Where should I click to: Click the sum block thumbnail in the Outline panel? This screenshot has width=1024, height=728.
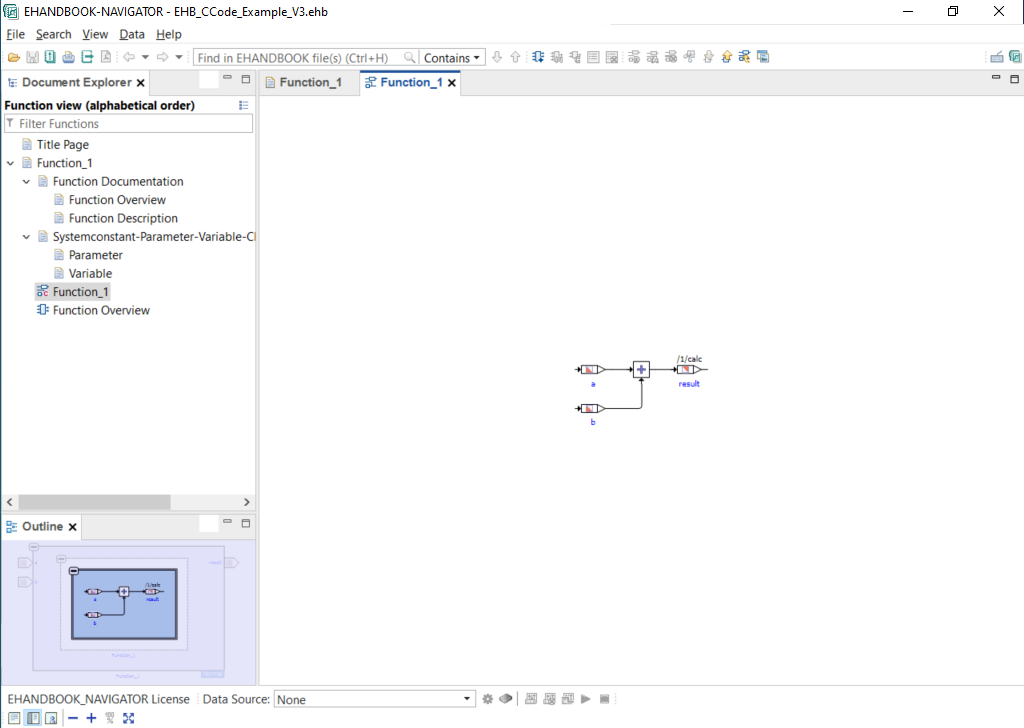click(x=122, y=590)
